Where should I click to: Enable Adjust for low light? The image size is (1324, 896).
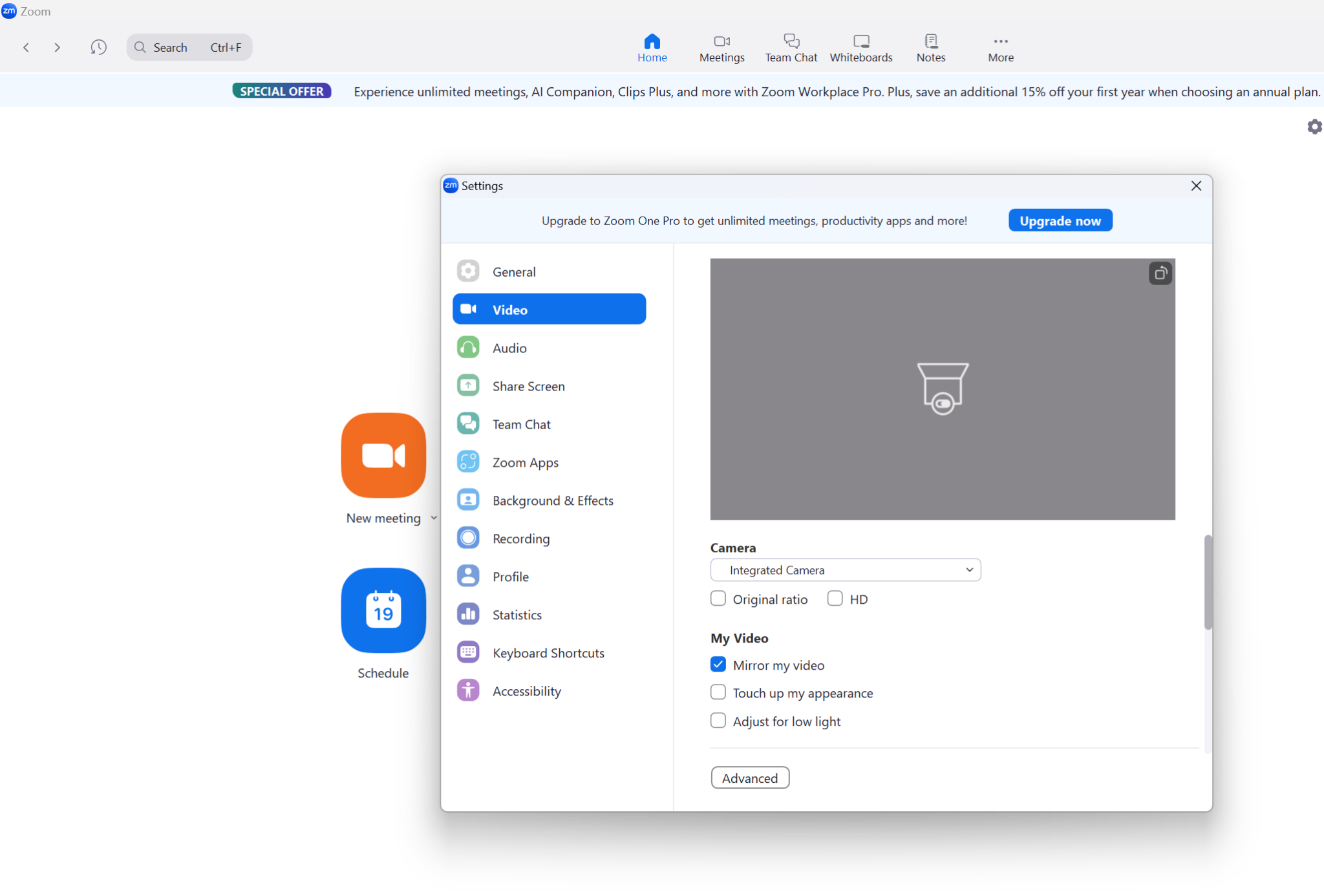(718, 721)
